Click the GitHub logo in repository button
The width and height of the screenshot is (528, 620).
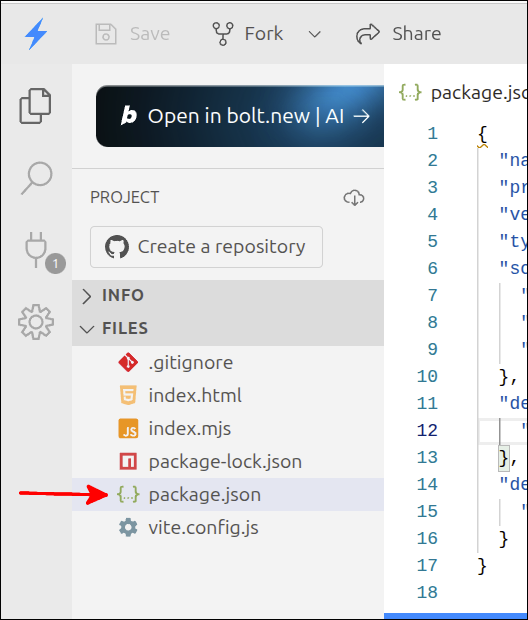[x=117, y=247]
